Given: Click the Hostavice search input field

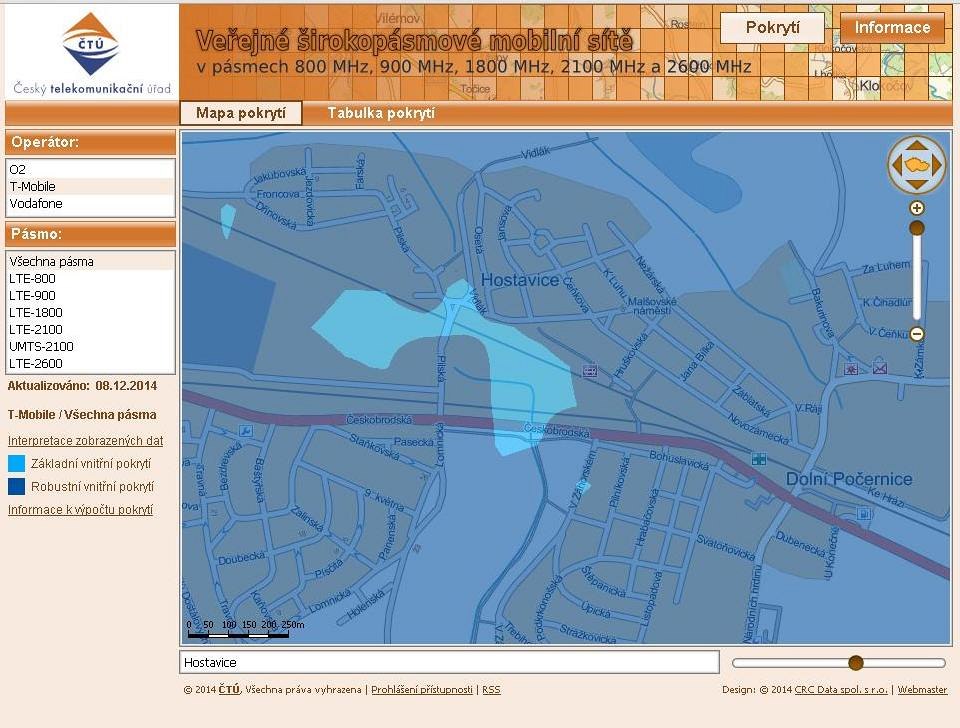Looking at the screenshot, I should [449, 662].
